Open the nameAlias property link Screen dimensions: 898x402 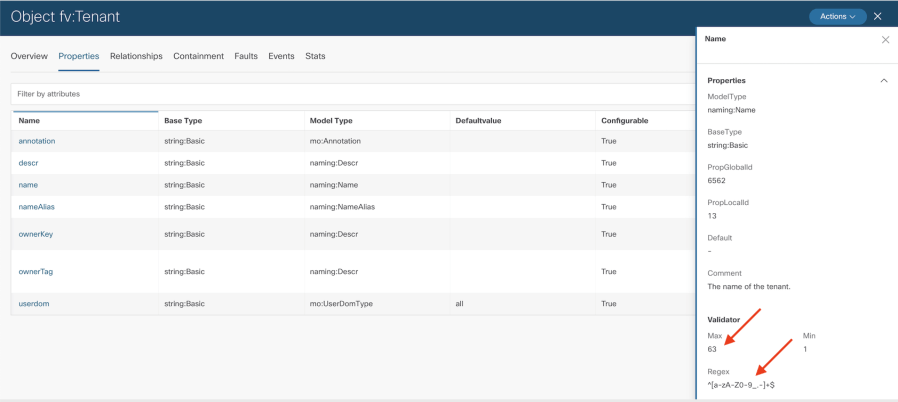[37, 207]
